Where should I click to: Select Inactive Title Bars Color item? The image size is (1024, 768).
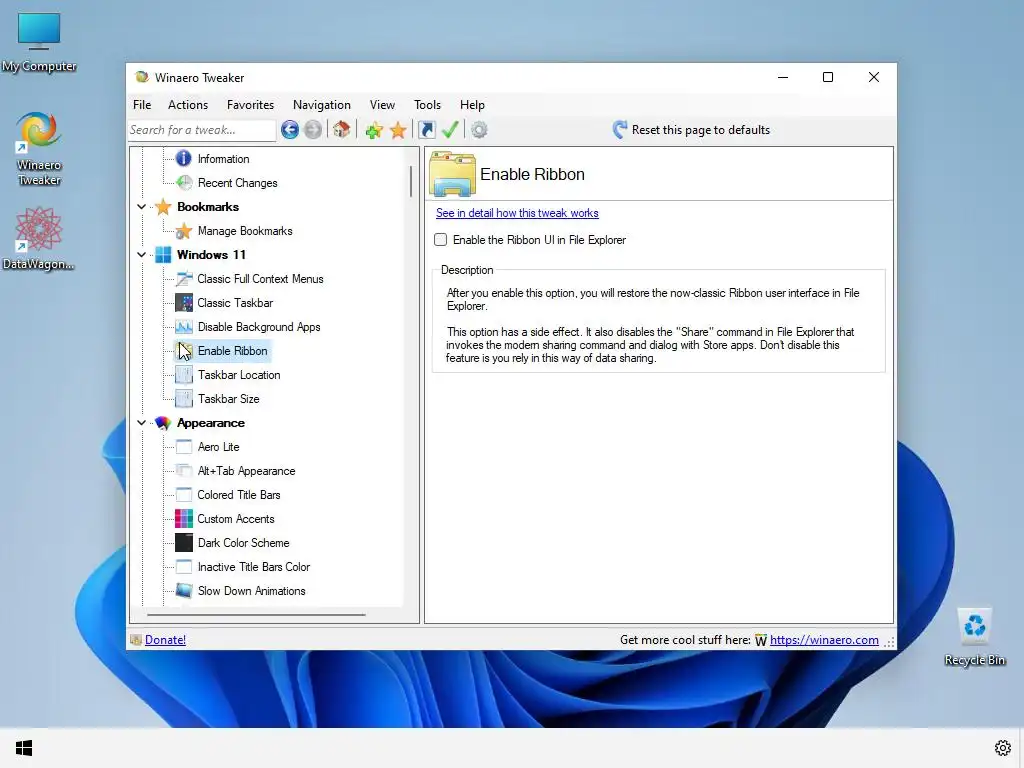(253, 567)
